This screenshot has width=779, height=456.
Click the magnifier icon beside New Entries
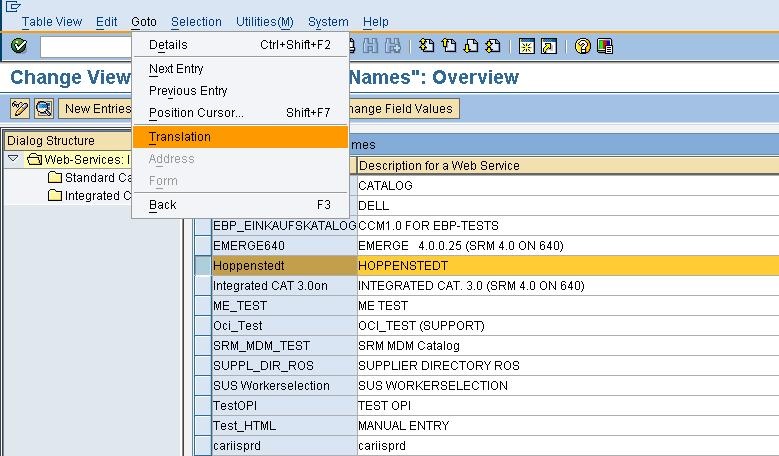coord(44,108)
